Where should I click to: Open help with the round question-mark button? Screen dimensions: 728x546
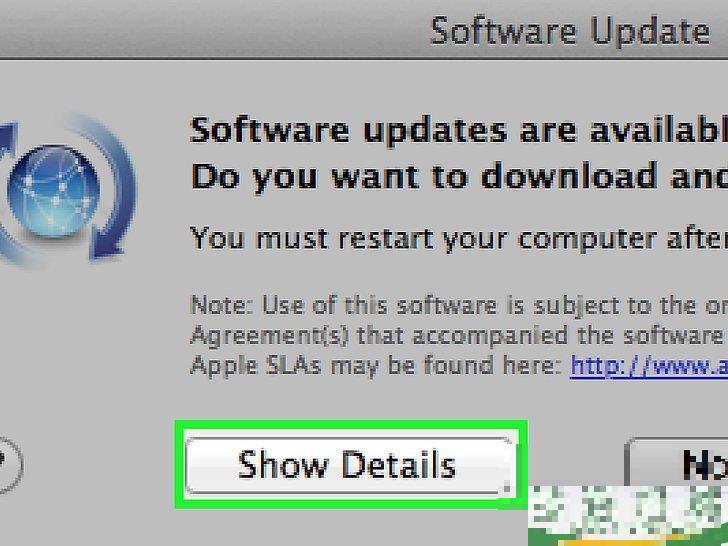pyautogui.click(x=8, y=465)
